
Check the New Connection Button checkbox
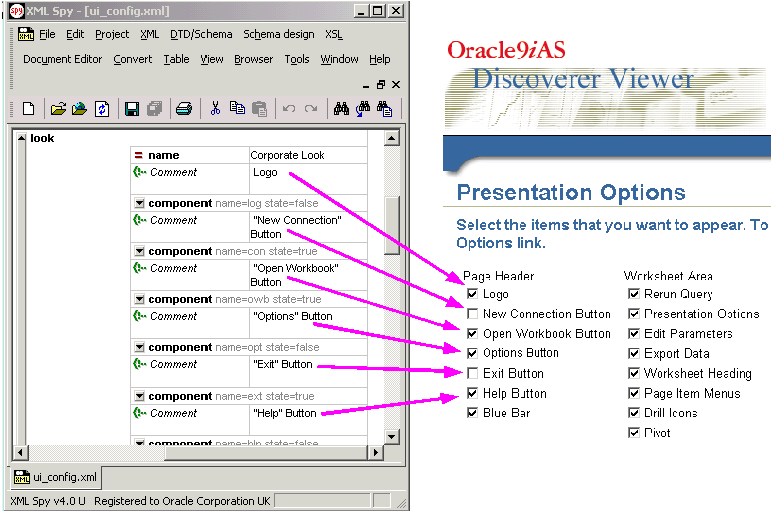pyautogui.click(x=472, y=313)
